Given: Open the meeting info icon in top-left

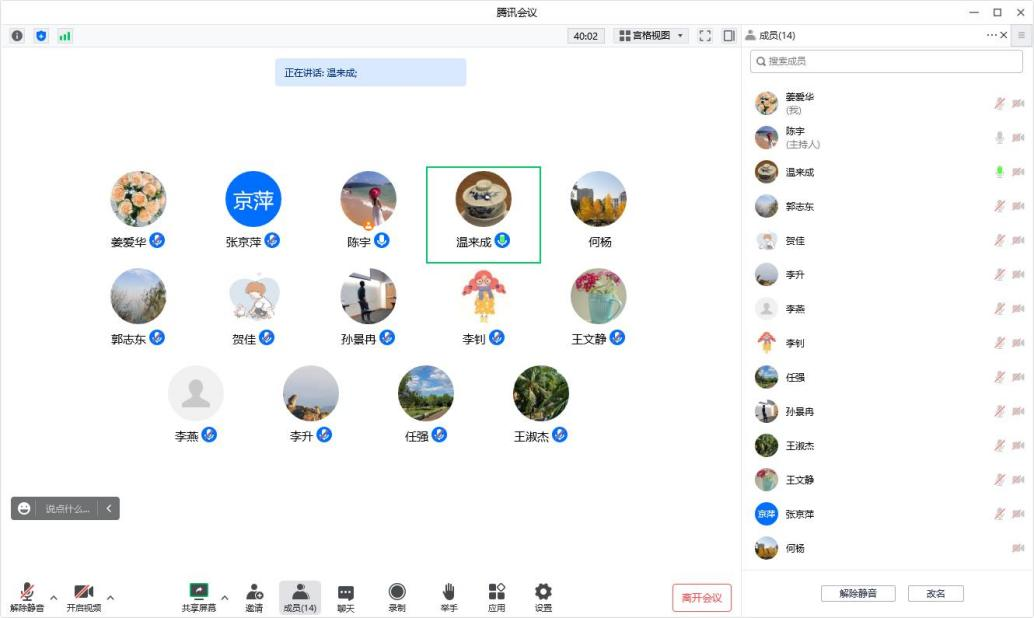Looking at the screenshot, I should click(x=17, y=36).
